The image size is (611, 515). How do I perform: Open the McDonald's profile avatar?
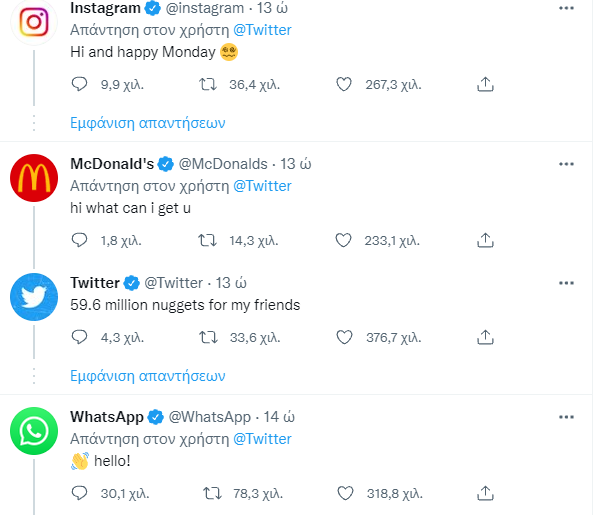pyautogui.click(x=33, y=180)
